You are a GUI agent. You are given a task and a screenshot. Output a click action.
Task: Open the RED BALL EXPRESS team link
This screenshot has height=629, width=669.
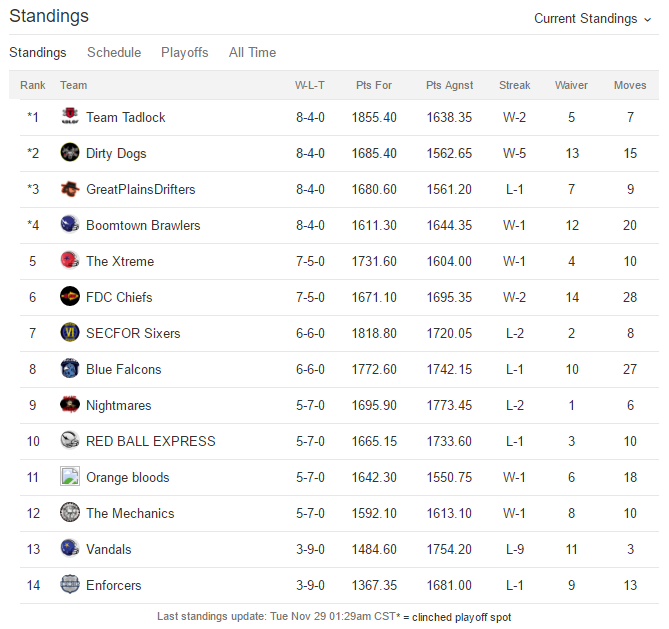[151, 441]
